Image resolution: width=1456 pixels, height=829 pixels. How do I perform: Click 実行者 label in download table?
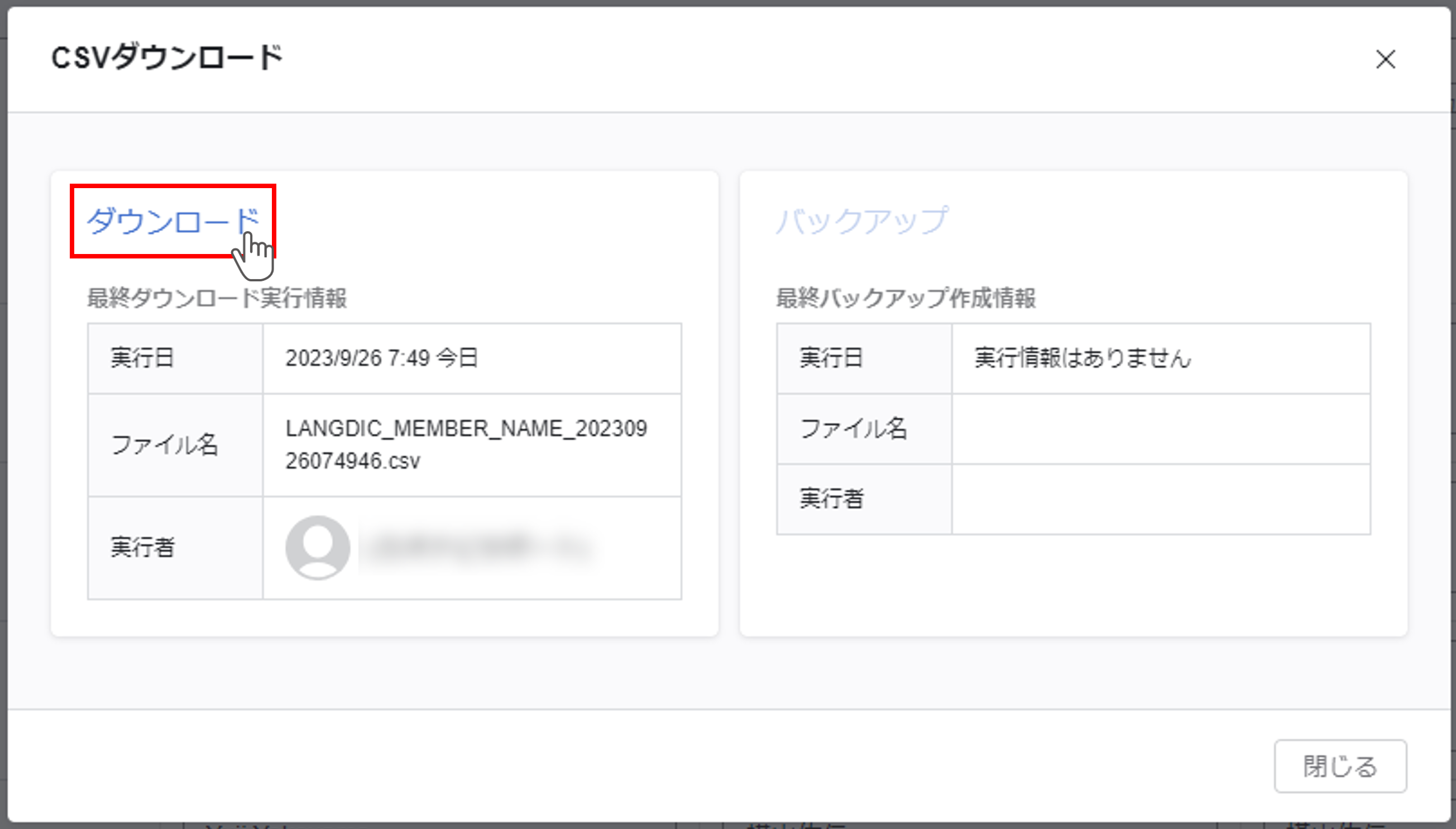point(142,547)
